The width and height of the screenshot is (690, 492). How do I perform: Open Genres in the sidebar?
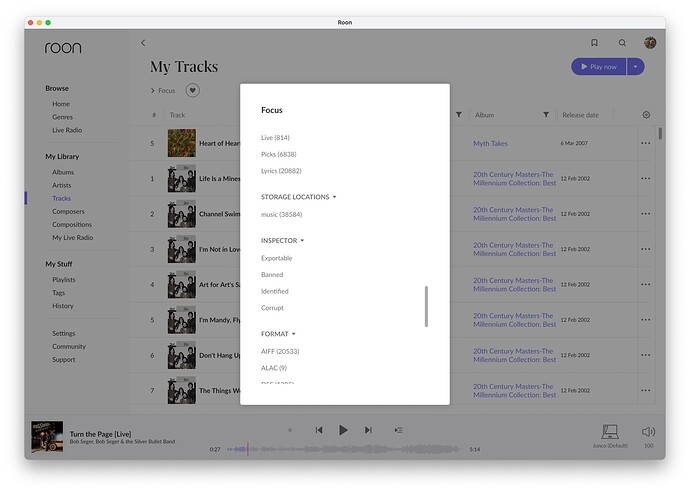(x=62, y=117)
